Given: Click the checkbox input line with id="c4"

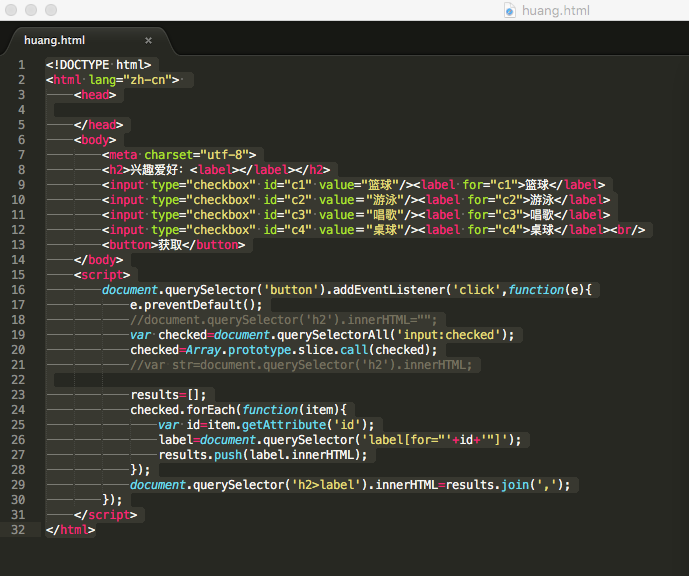Looking at the screenshot, I should (374, 230).
